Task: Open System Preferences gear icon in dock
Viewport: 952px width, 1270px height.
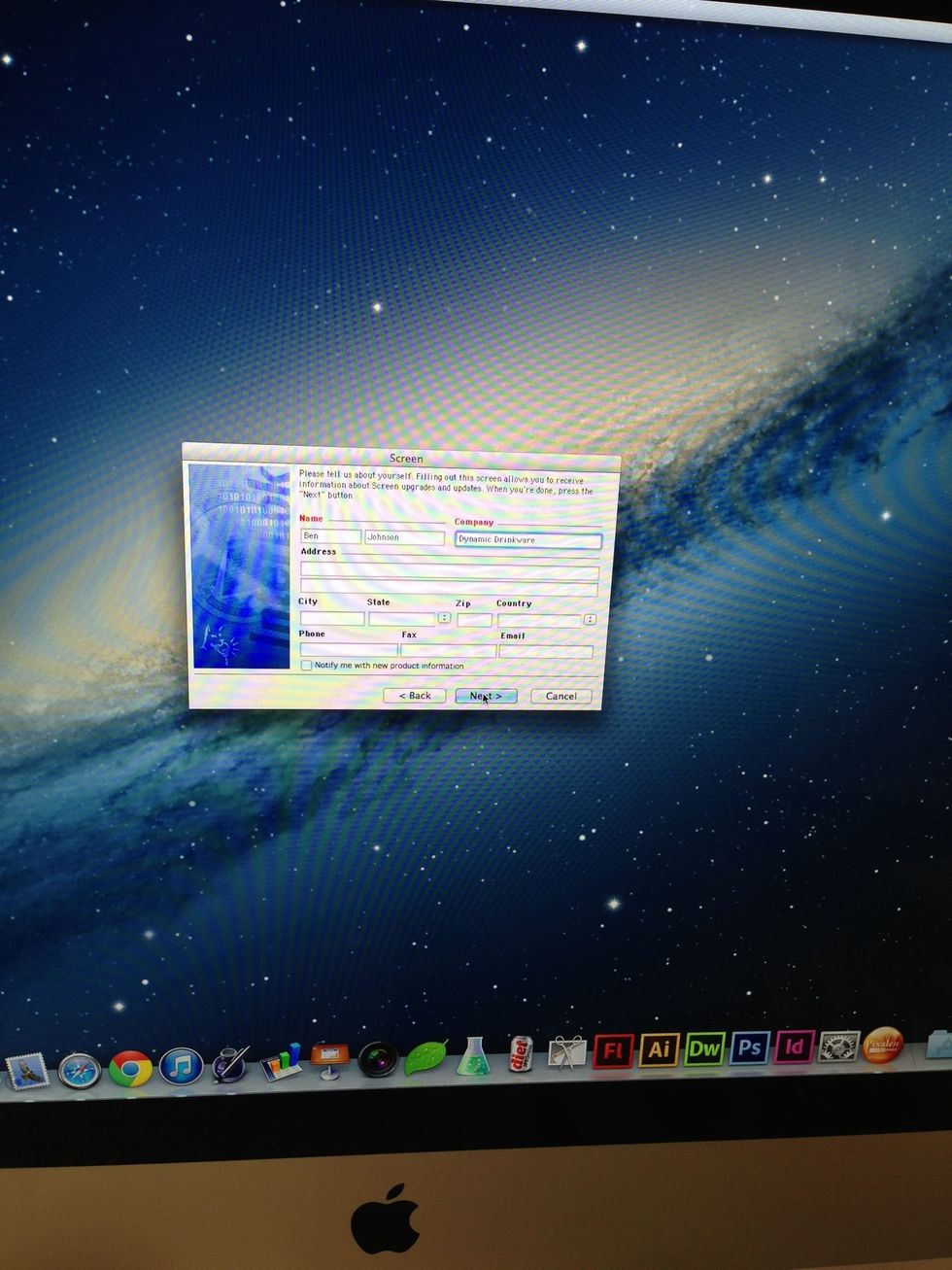Action: (838, 1046)
